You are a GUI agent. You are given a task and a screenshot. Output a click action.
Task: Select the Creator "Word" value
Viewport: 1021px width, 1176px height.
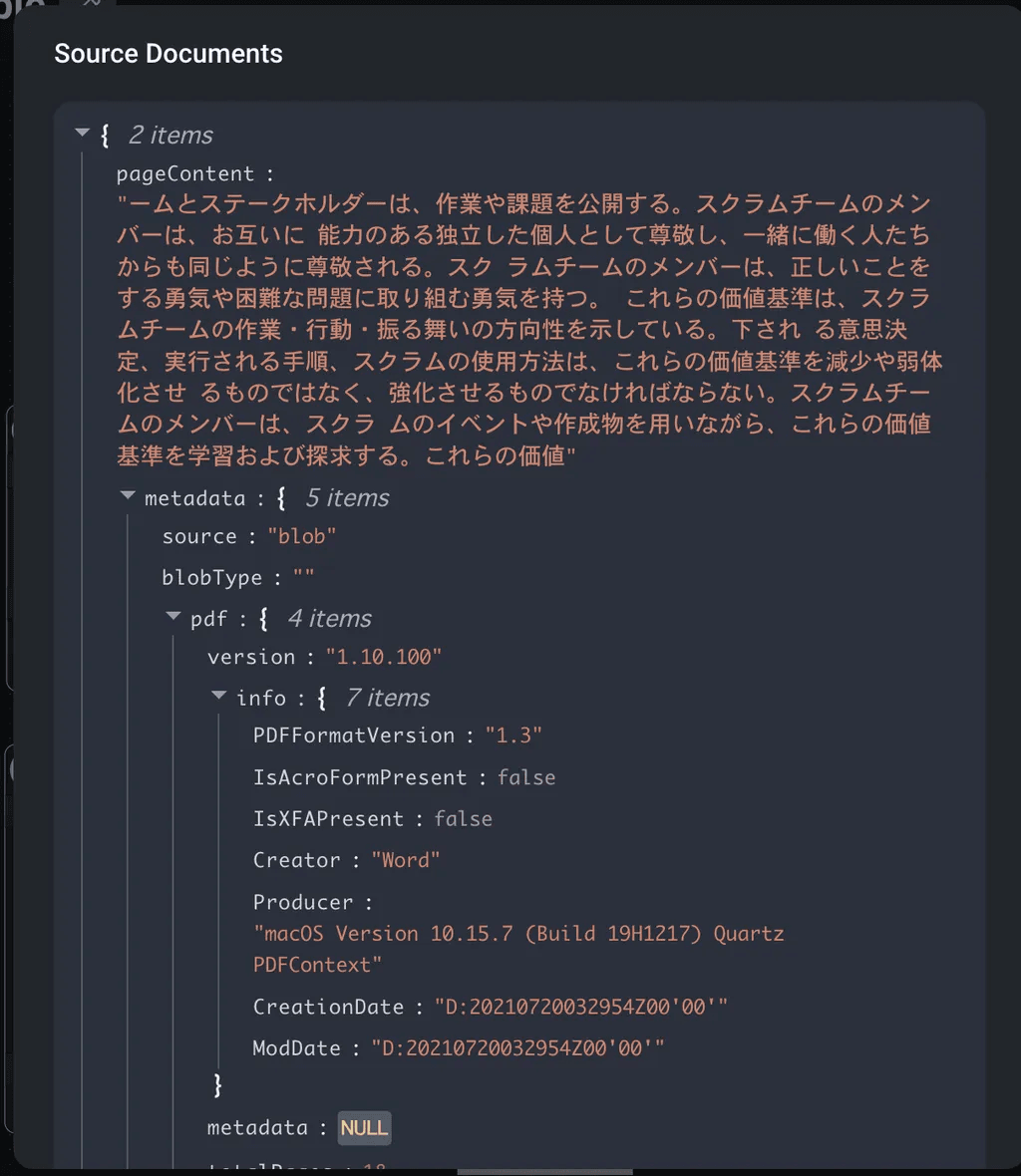[406, 860]
